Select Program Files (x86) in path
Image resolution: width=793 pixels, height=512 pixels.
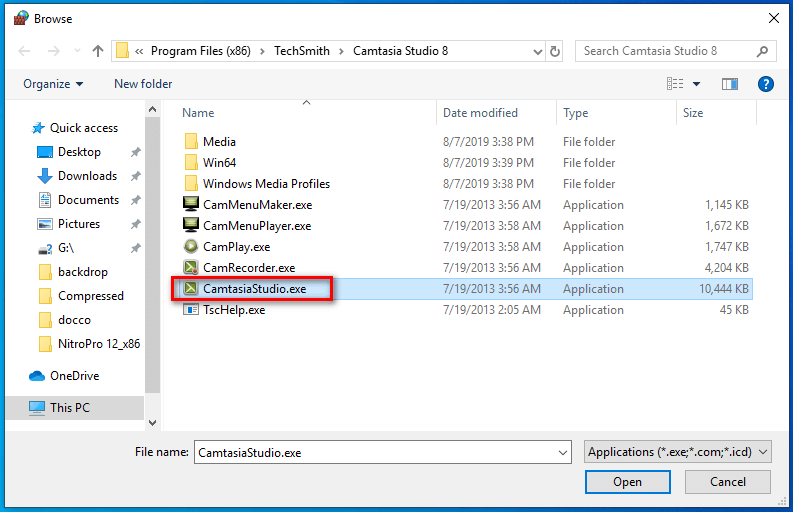tap(201, 51)
